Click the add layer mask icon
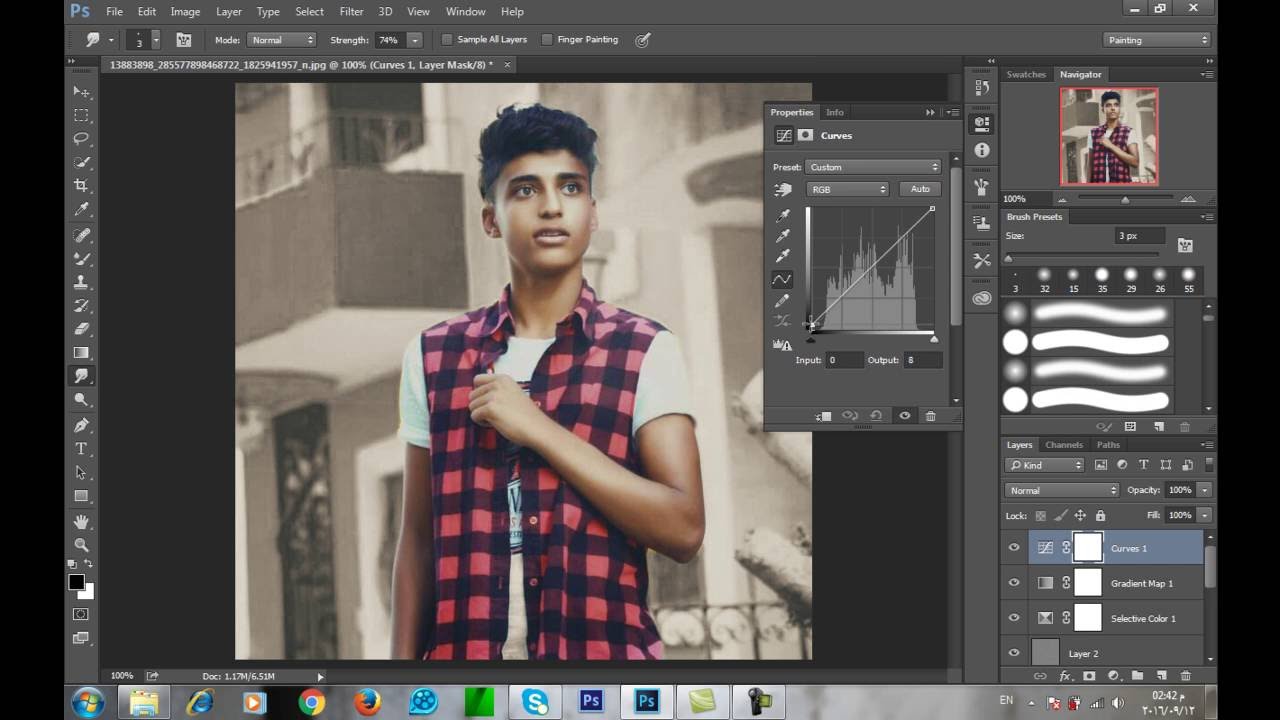1280x720 pixels. pyautogui.click(x=1089, y=676)
